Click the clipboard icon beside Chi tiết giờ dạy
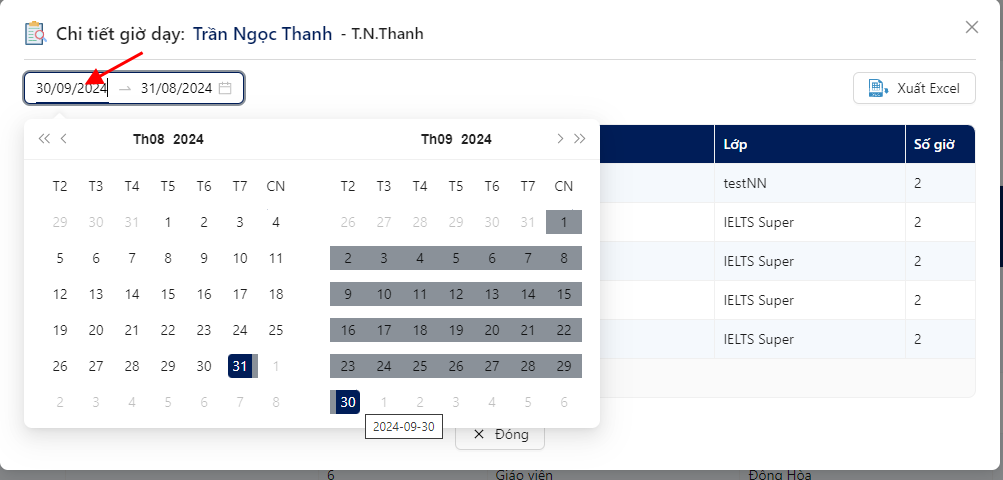 coord(35,33)
